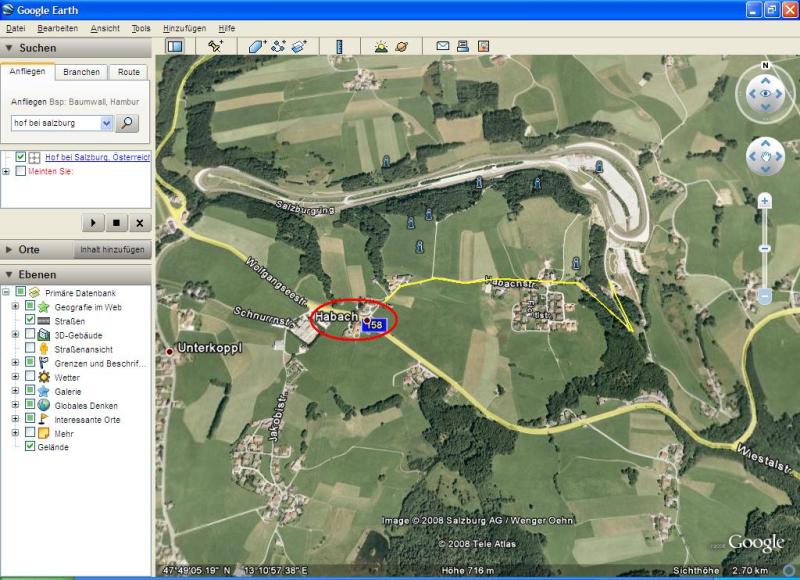Click the Inhalt hinzufügen button
This screenshot has height=580, width=800.
point(112,250)
